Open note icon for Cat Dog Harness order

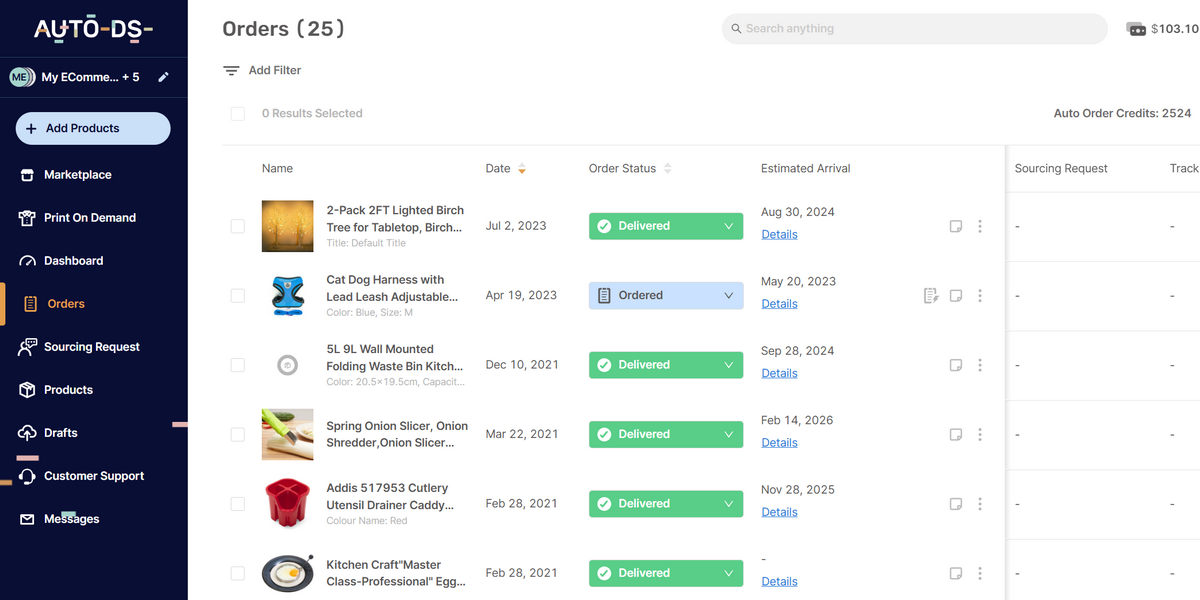point(956,296)
